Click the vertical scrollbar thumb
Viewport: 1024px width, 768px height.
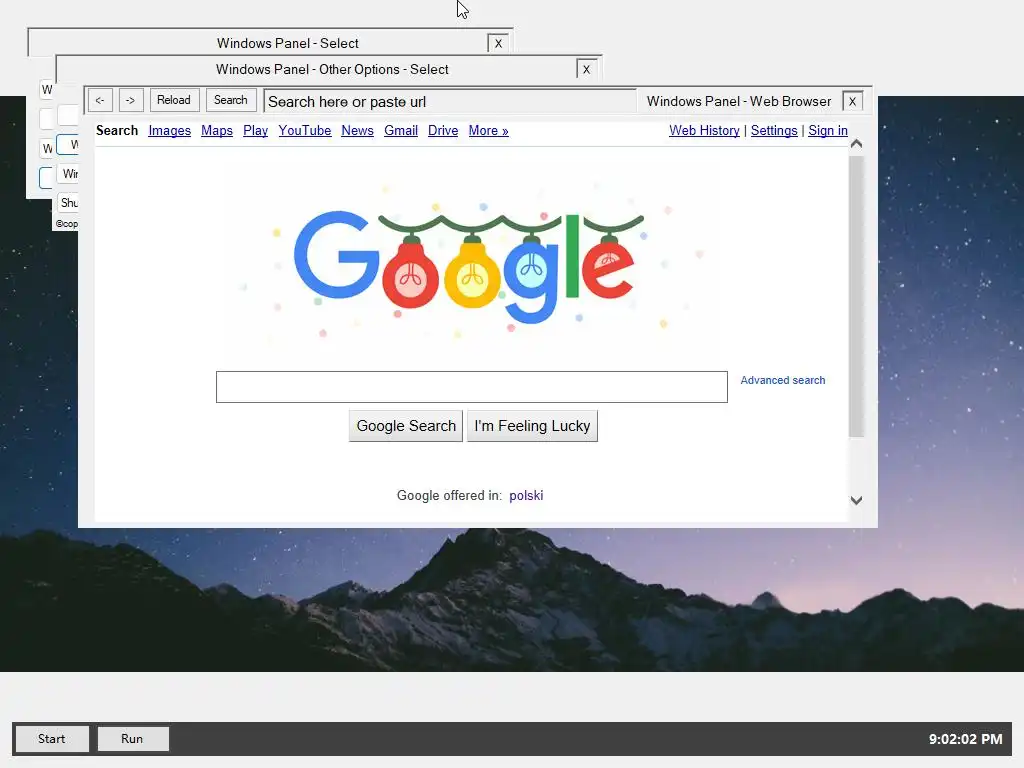click(x=856, y=296)
